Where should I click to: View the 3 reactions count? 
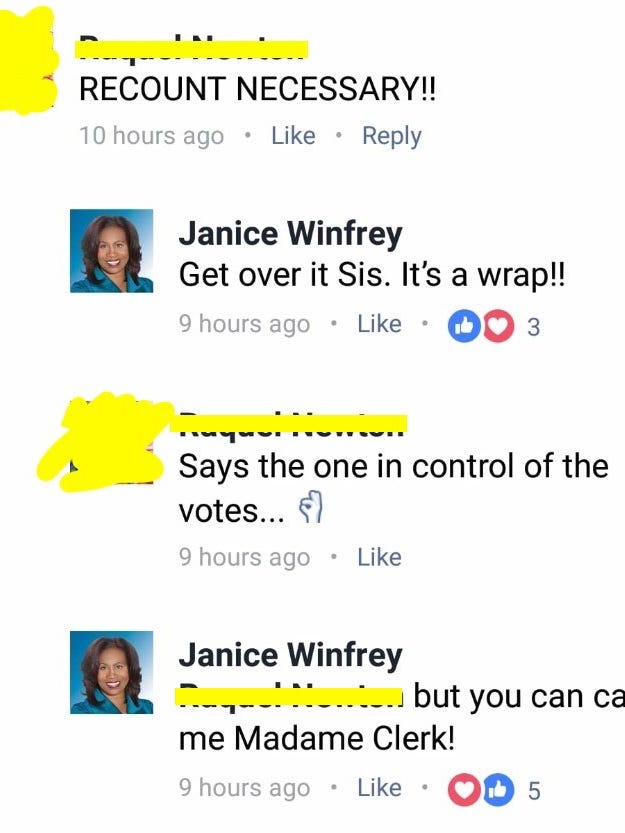click(x=534, y=327)
